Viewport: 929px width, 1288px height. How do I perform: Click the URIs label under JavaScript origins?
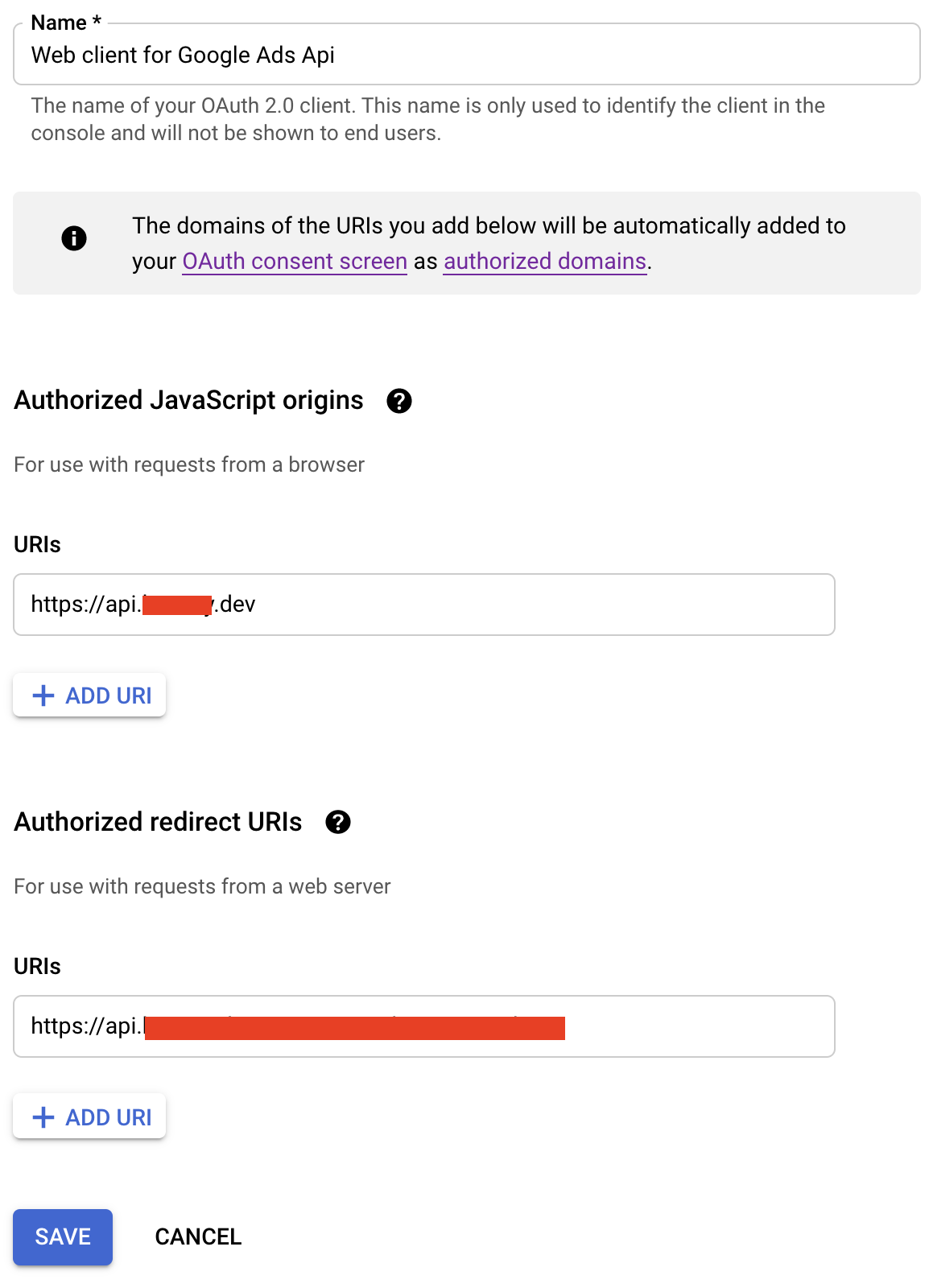(x=38, y=545)
